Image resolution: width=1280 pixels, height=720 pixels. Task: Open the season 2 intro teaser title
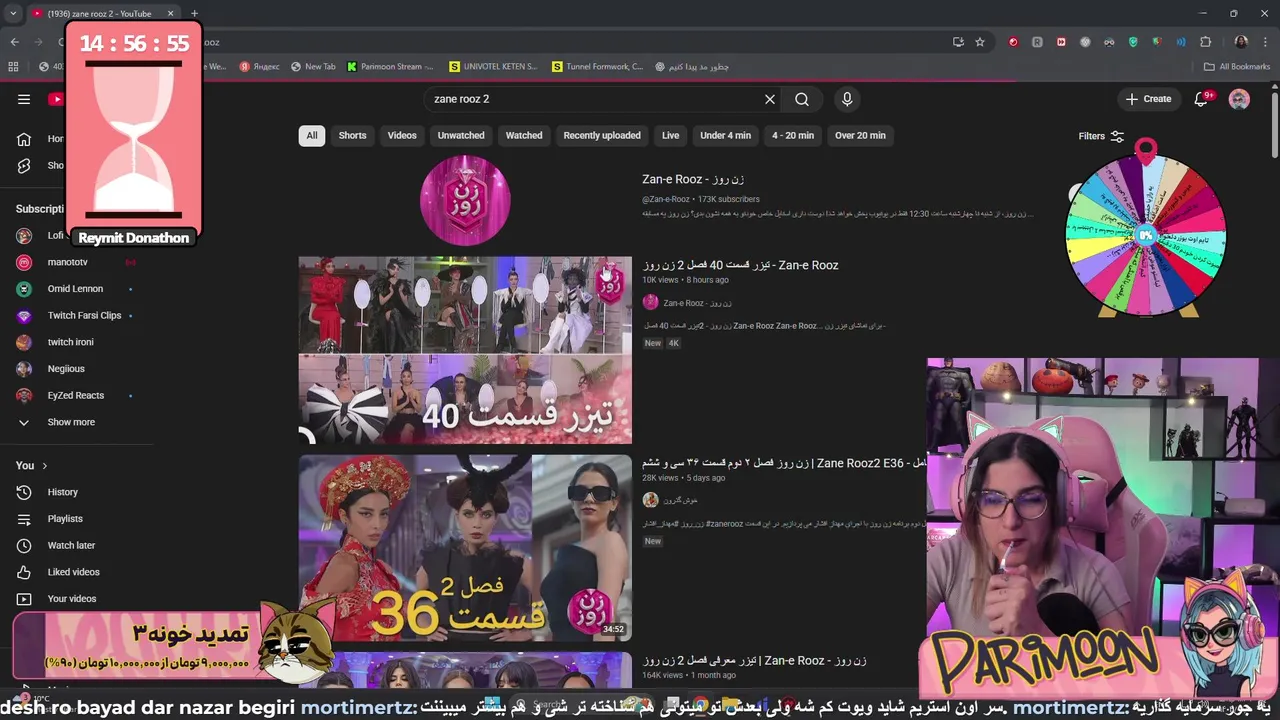pyautogui.click(x=754, y=661)
